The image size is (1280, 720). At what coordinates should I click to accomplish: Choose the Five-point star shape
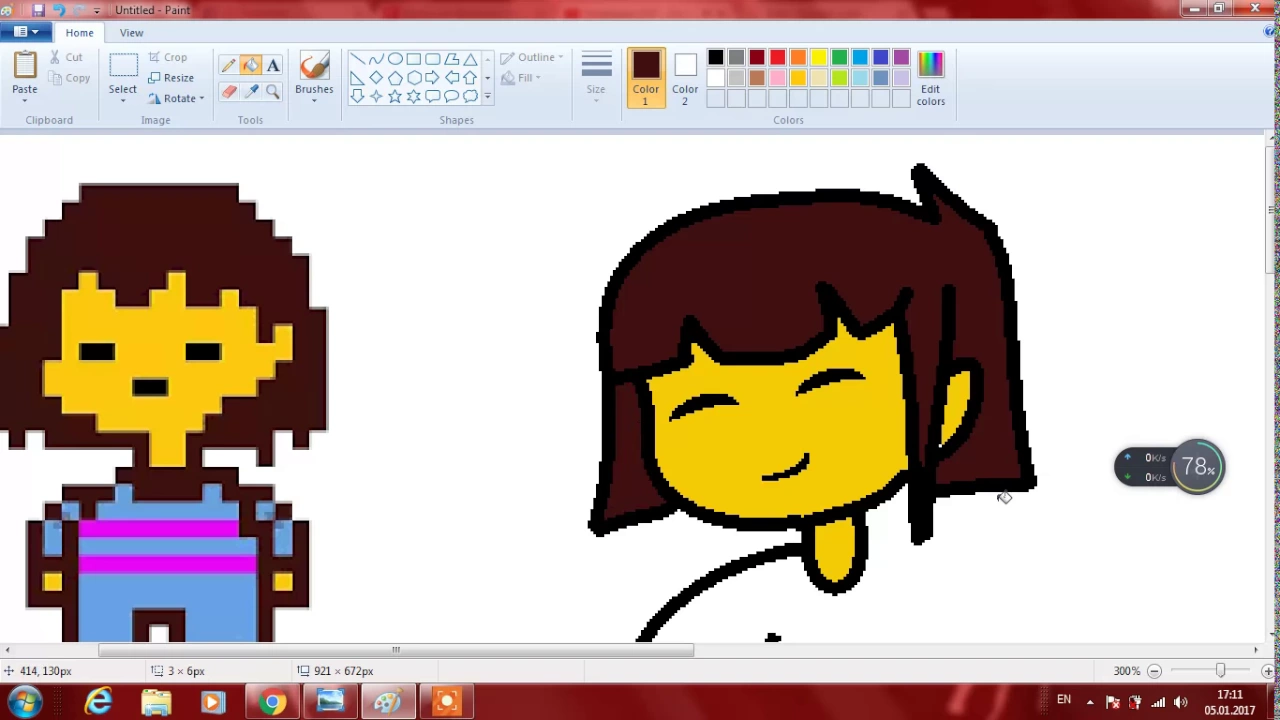pyautogui.click(x=395, y=97)
